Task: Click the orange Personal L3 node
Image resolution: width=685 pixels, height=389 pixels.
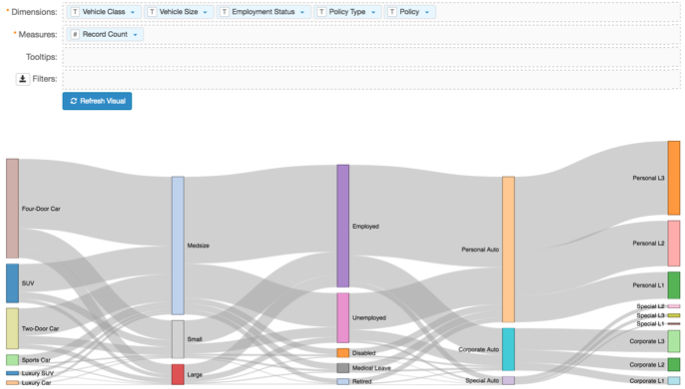Action: click(x=674, y=178)
